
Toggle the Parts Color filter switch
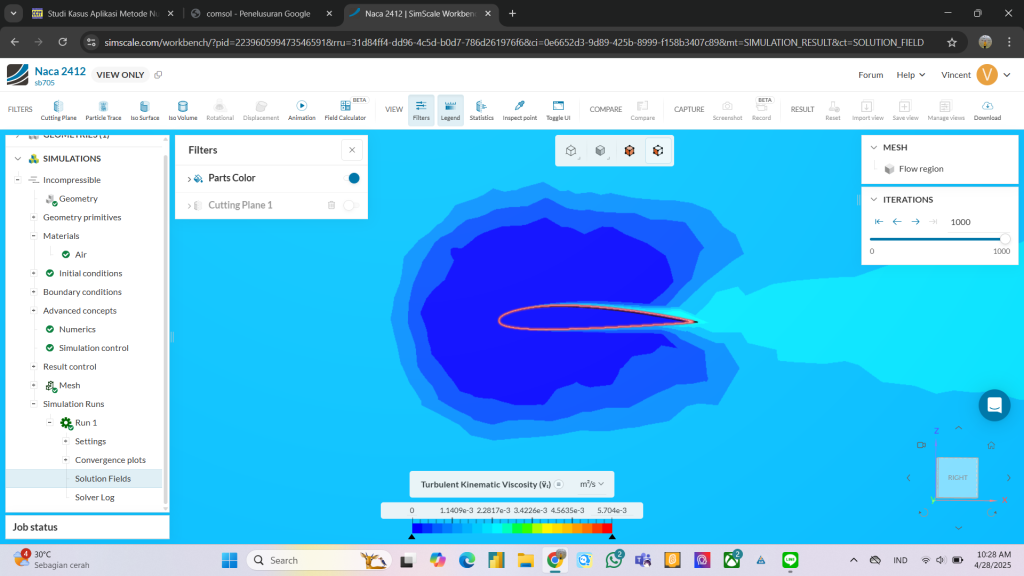[x=353, y=178]
